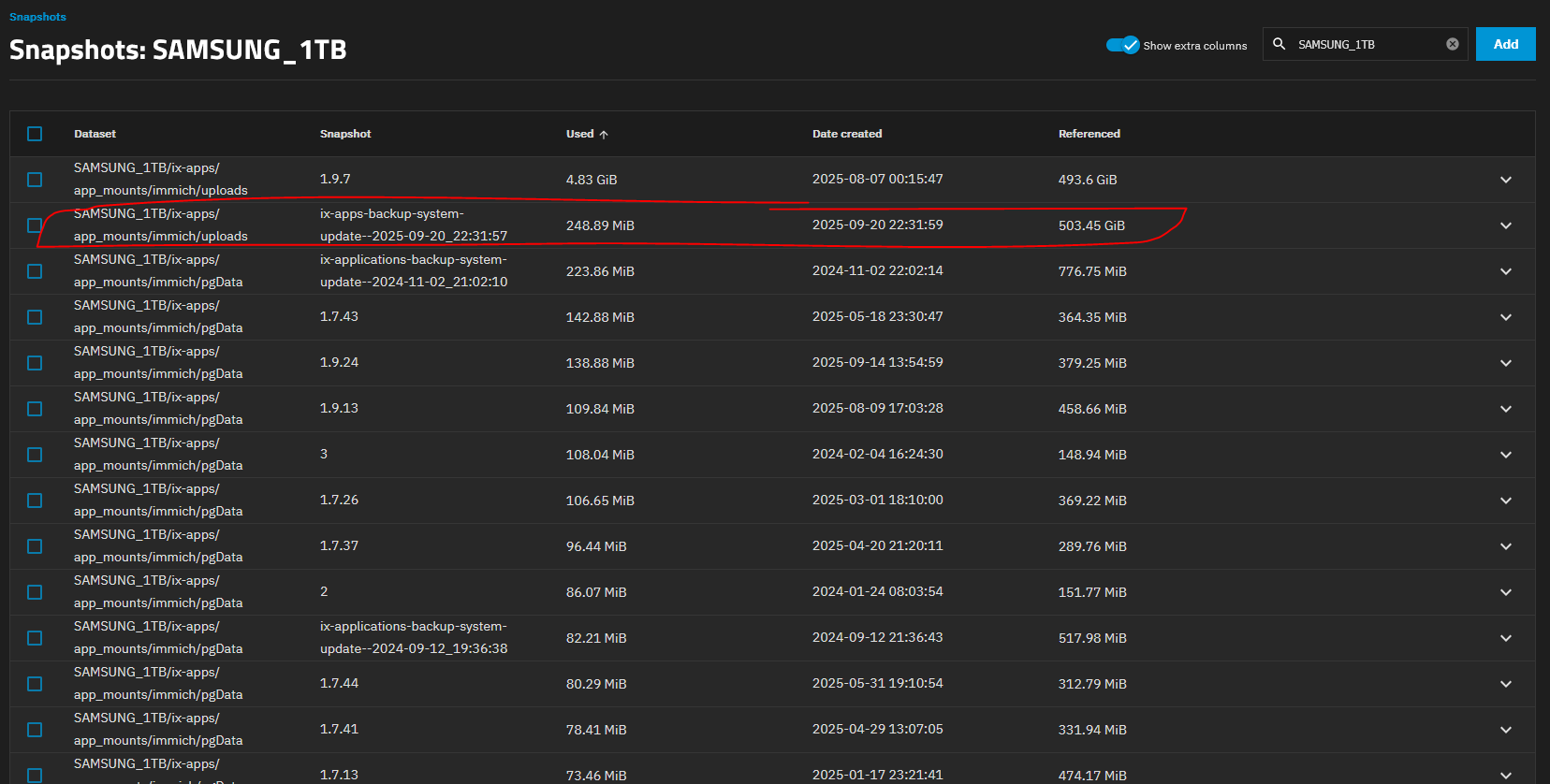Click snapshot name update--2024-11-02_21:02:10

(414, 282)
